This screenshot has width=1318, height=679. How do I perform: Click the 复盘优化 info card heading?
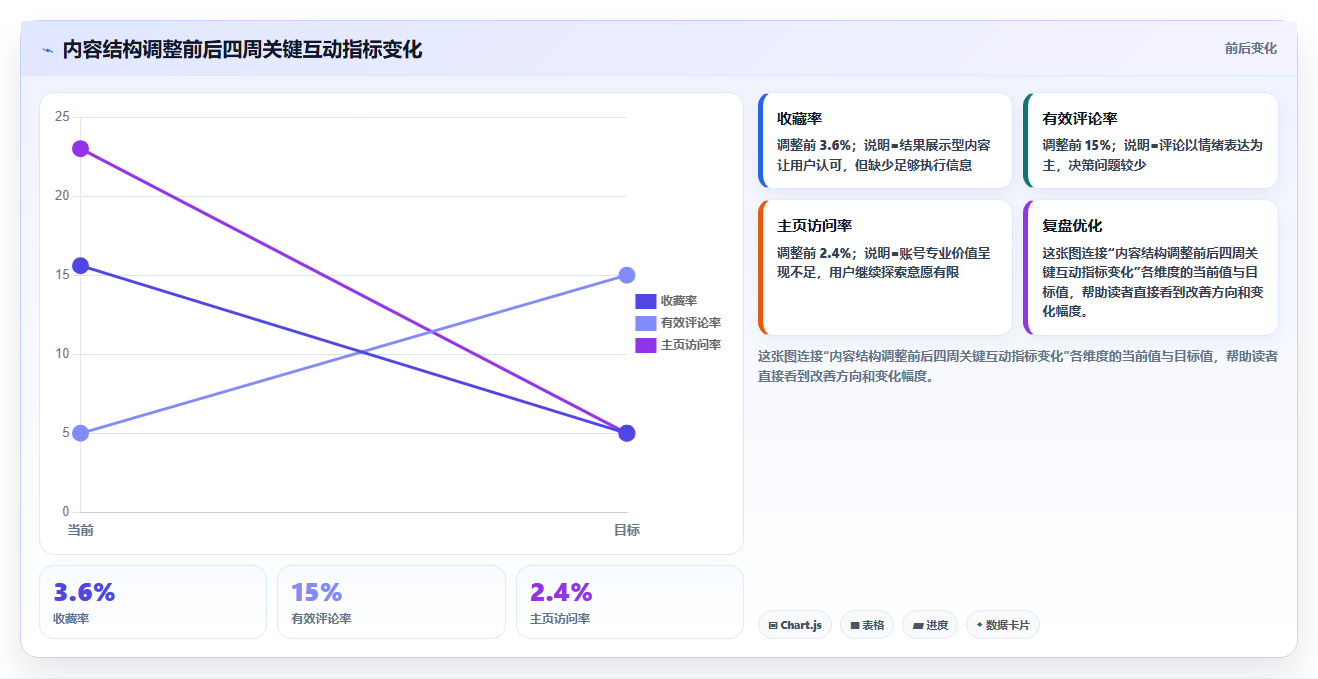point(1072,226)
